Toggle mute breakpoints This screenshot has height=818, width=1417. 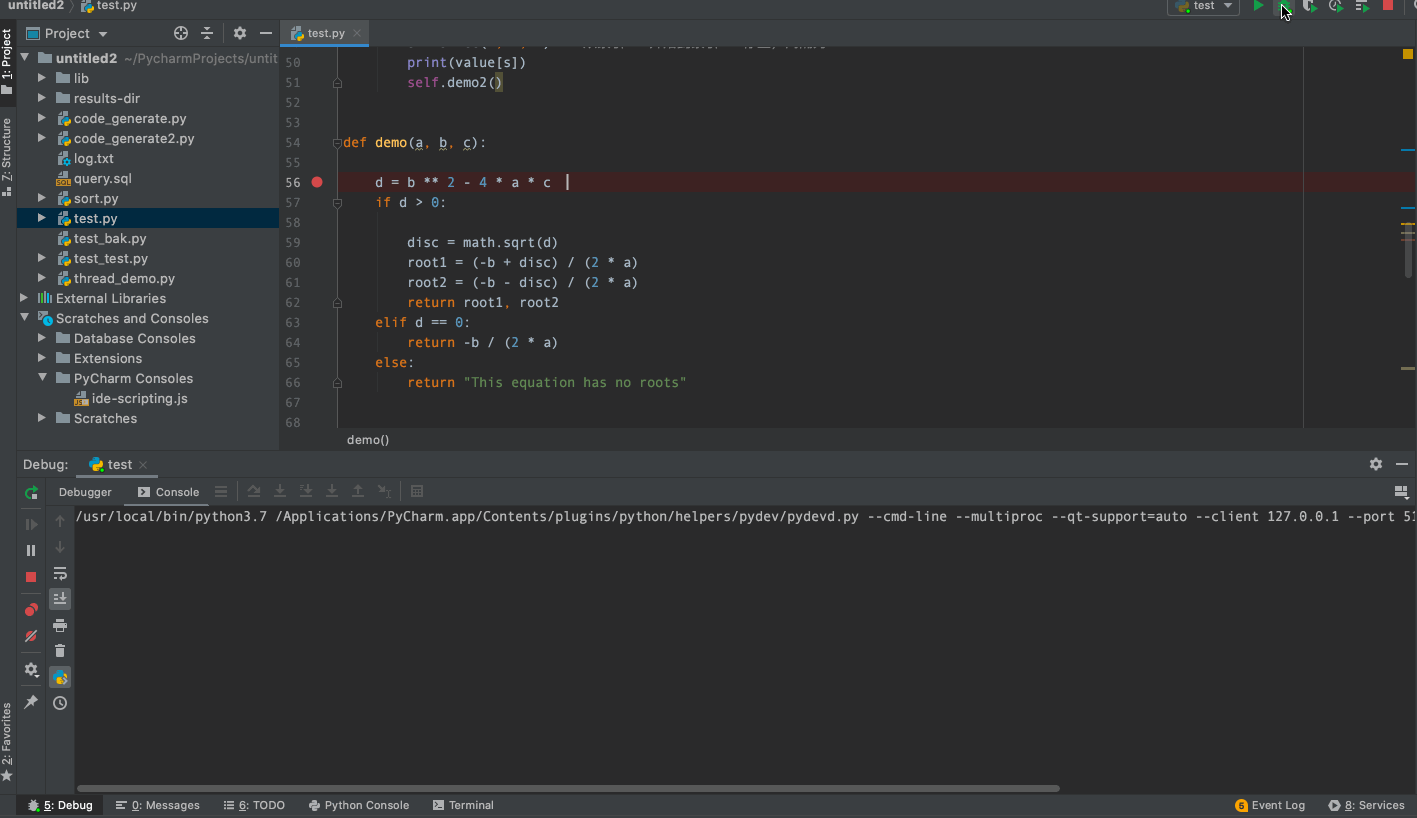point(31,636)
